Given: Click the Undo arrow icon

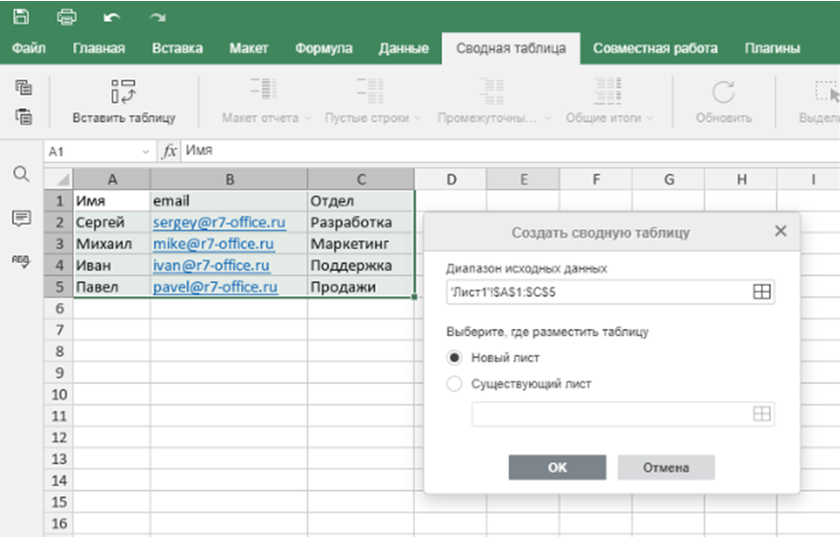Looking at the screenshot, I should pos(112,17).
